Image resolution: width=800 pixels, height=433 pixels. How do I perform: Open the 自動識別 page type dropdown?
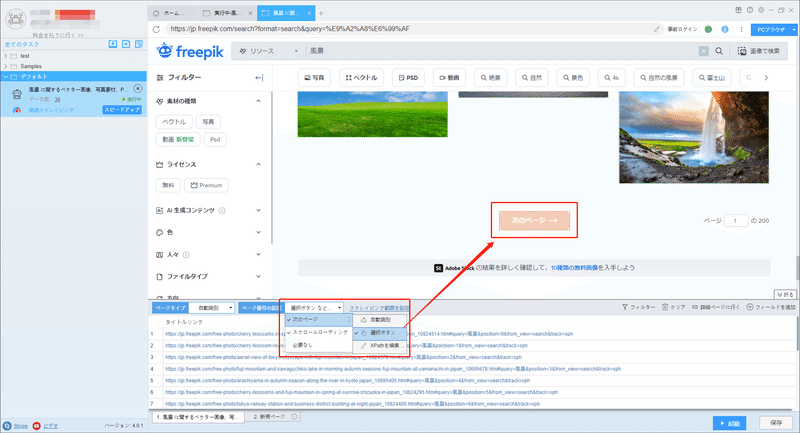[212, 308]
